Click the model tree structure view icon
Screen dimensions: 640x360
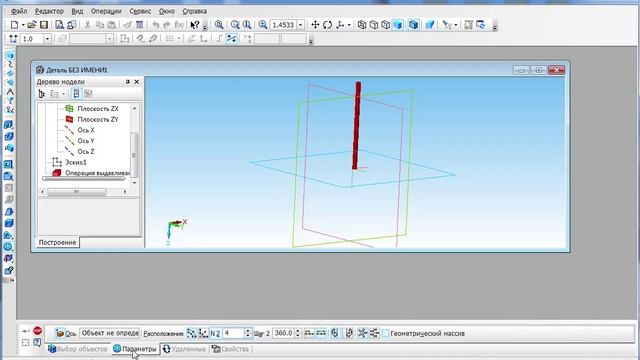tap(42, 94)
